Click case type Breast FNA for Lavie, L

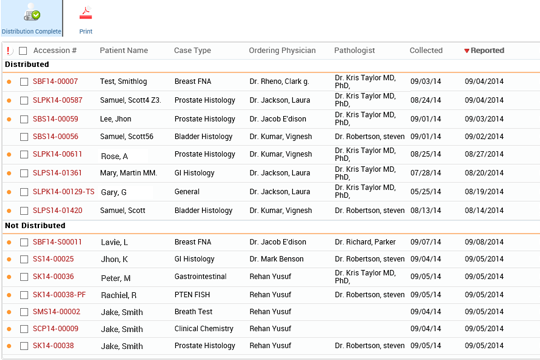click(193, 242)
